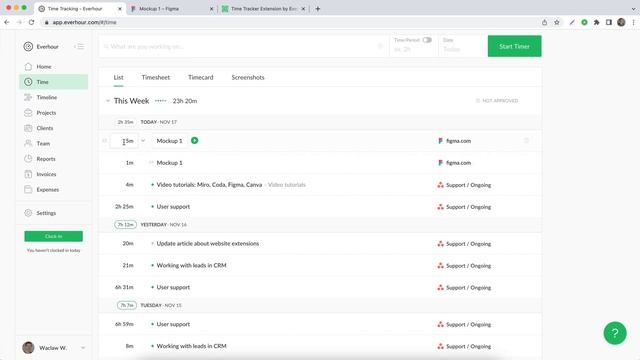Click the What are you working on field
Screen dimensions: 640x360
pyautogui.click(x=244, y=46)
